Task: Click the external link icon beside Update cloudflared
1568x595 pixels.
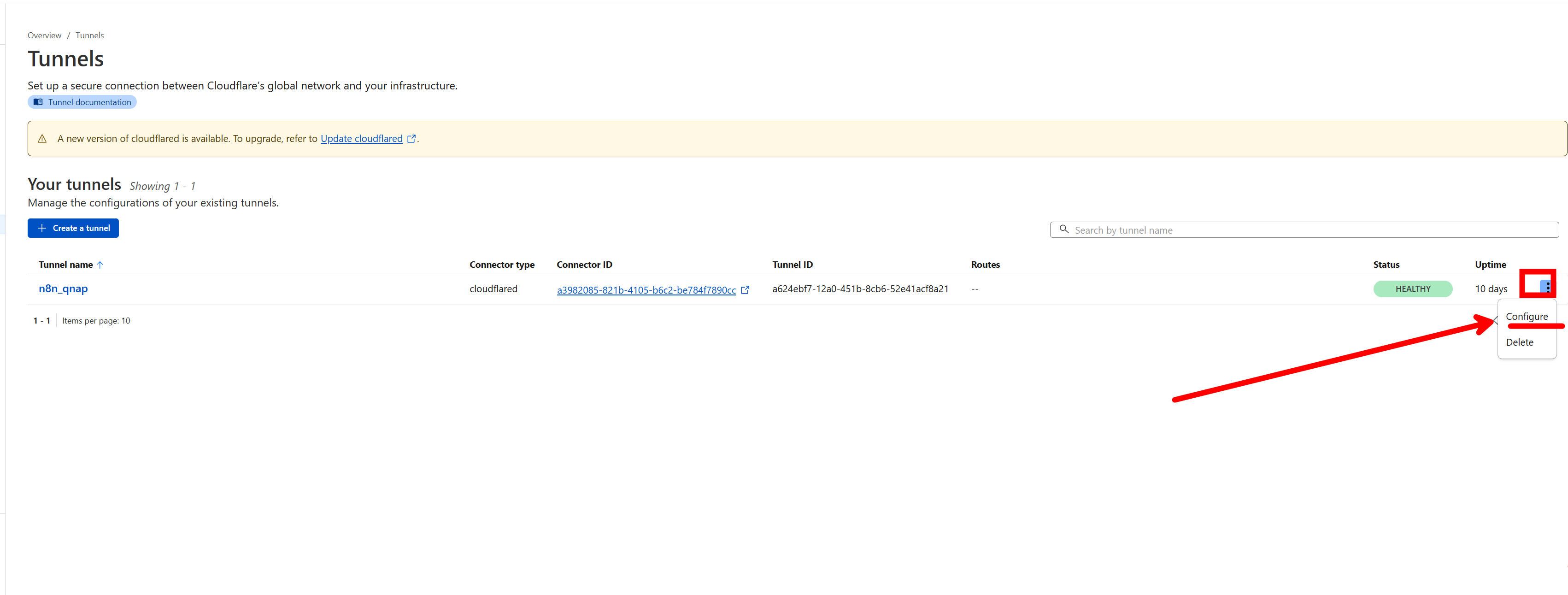Action: pyautogui.click(x=411, y=138)
